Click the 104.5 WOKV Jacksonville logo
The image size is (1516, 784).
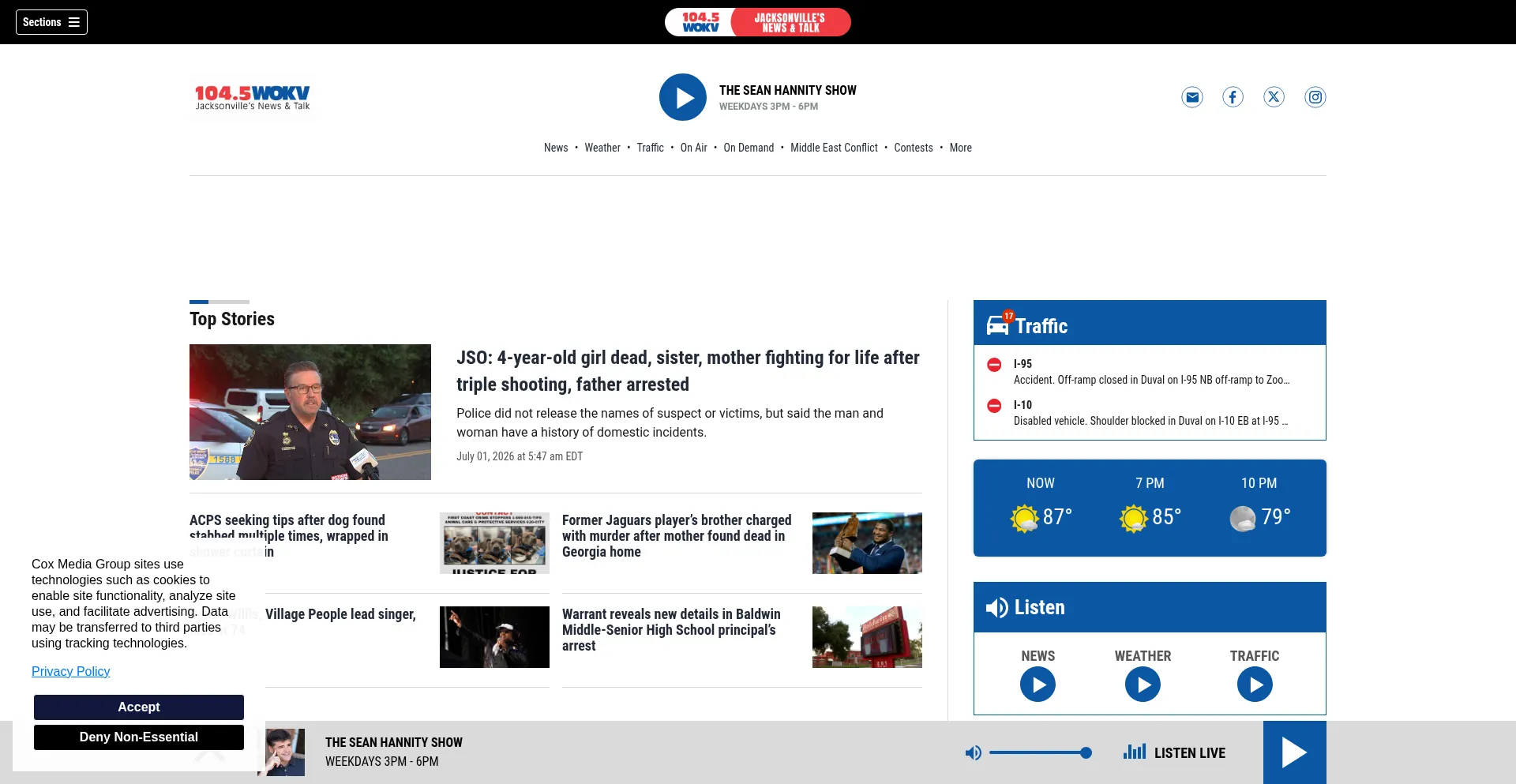coord(253,98)
